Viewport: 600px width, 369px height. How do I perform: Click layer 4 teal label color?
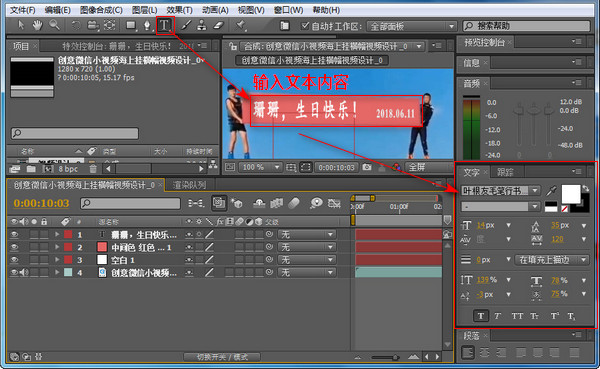(x=68, y=272)
